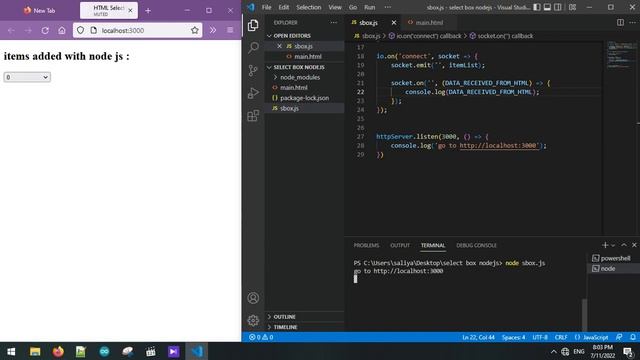Screen dimensions: 640x360
Task: Open the Edit menu
Action: [x=284, y=7]
